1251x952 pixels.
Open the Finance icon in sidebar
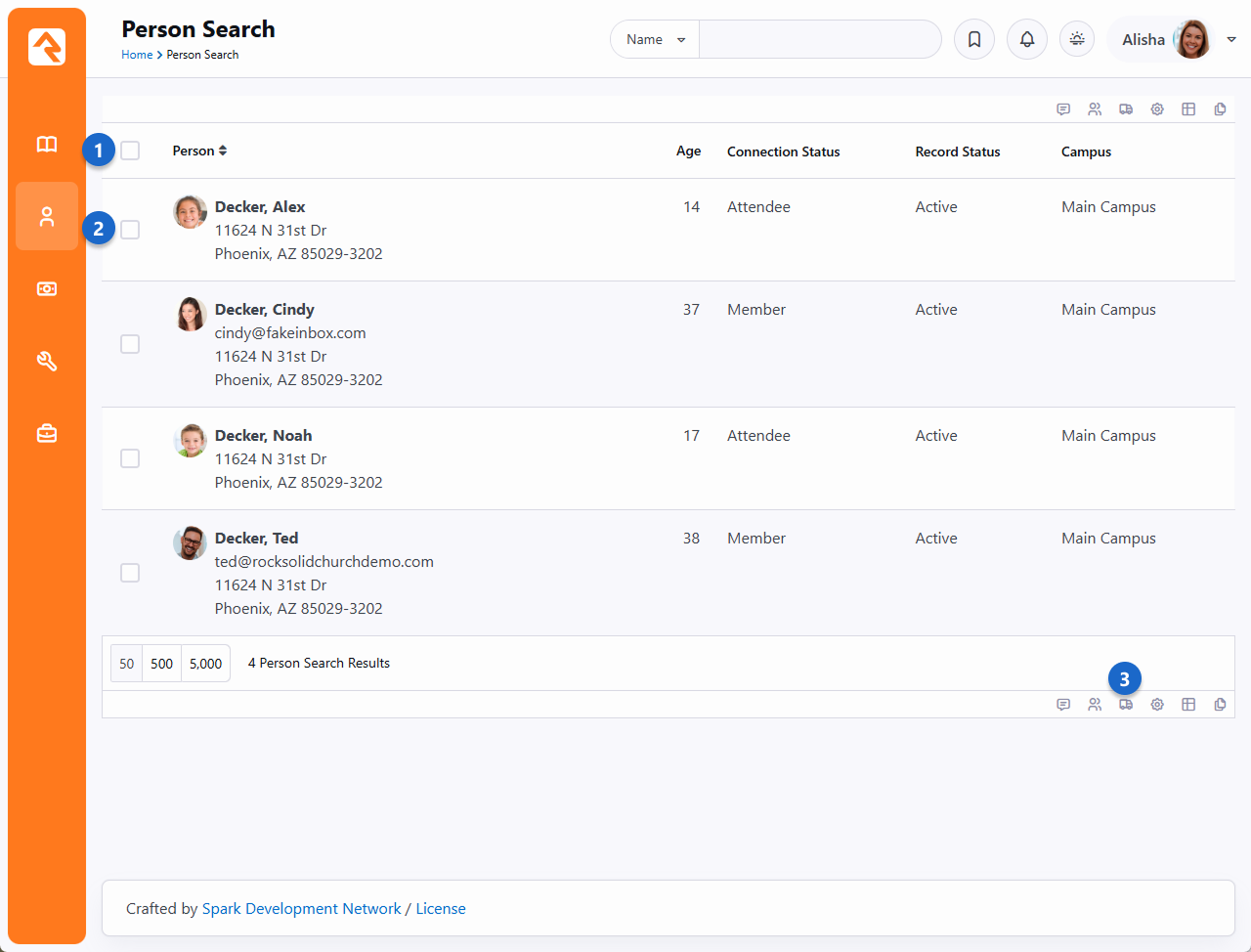pos(47,289)
